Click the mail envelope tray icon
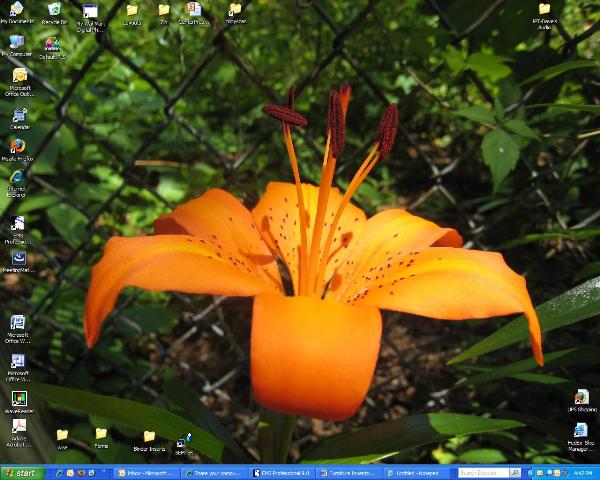The width and height of the screenshot is (600, 480). (x=540, y=473)
